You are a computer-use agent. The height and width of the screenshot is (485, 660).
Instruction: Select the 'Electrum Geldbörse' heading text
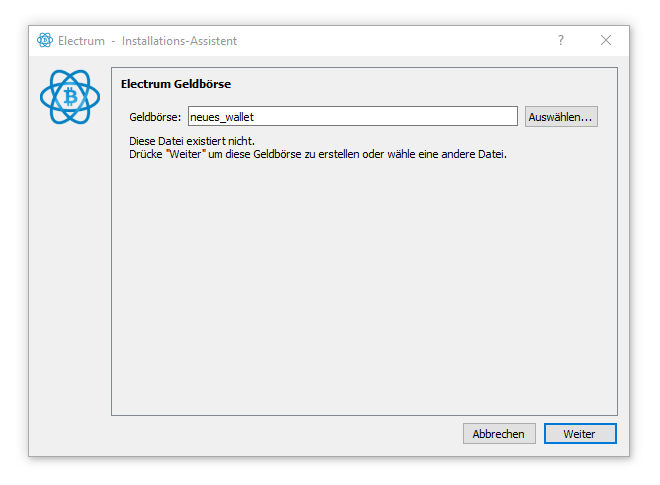pos(176,84)
